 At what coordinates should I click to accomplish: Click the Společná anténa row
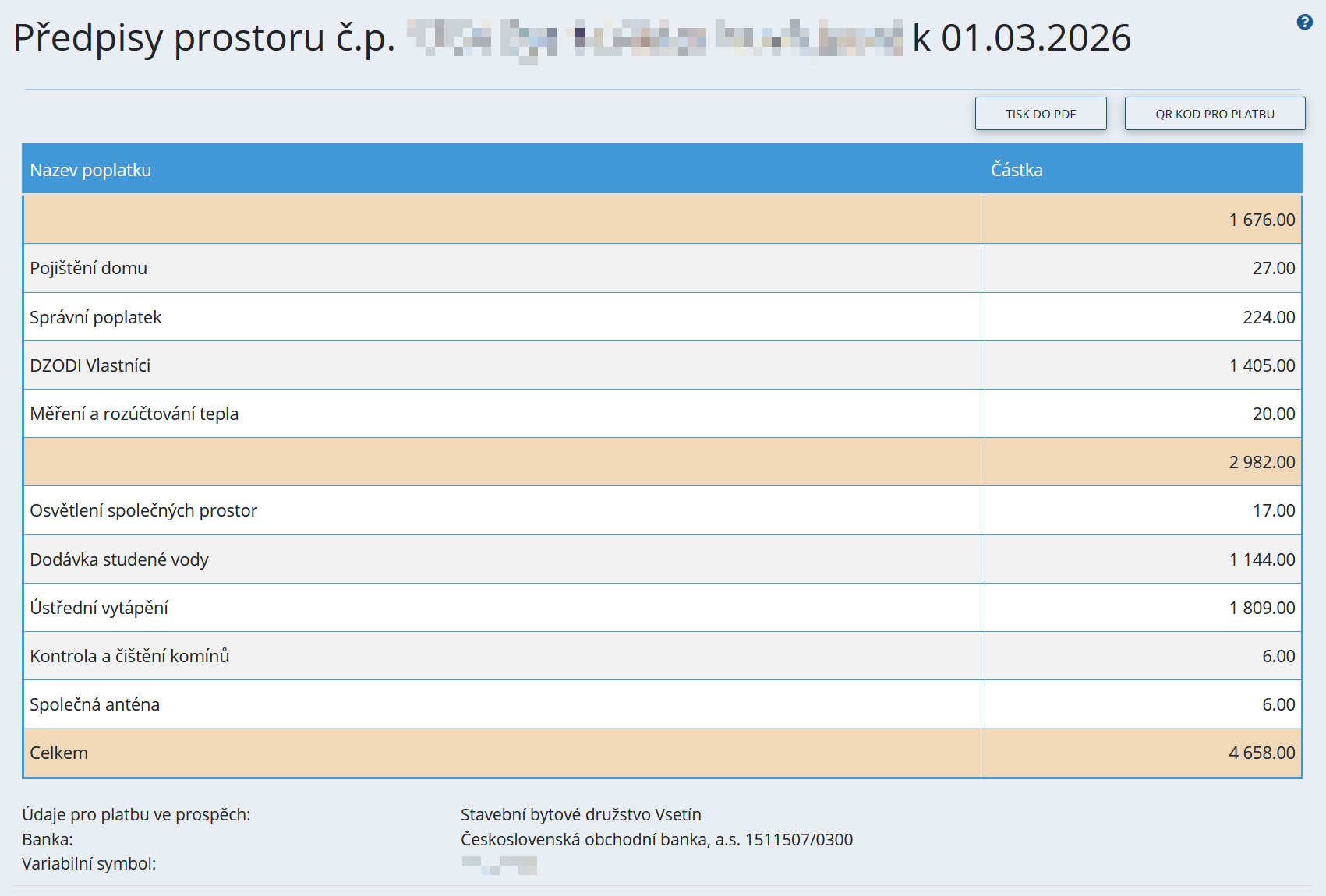(94, 704)
